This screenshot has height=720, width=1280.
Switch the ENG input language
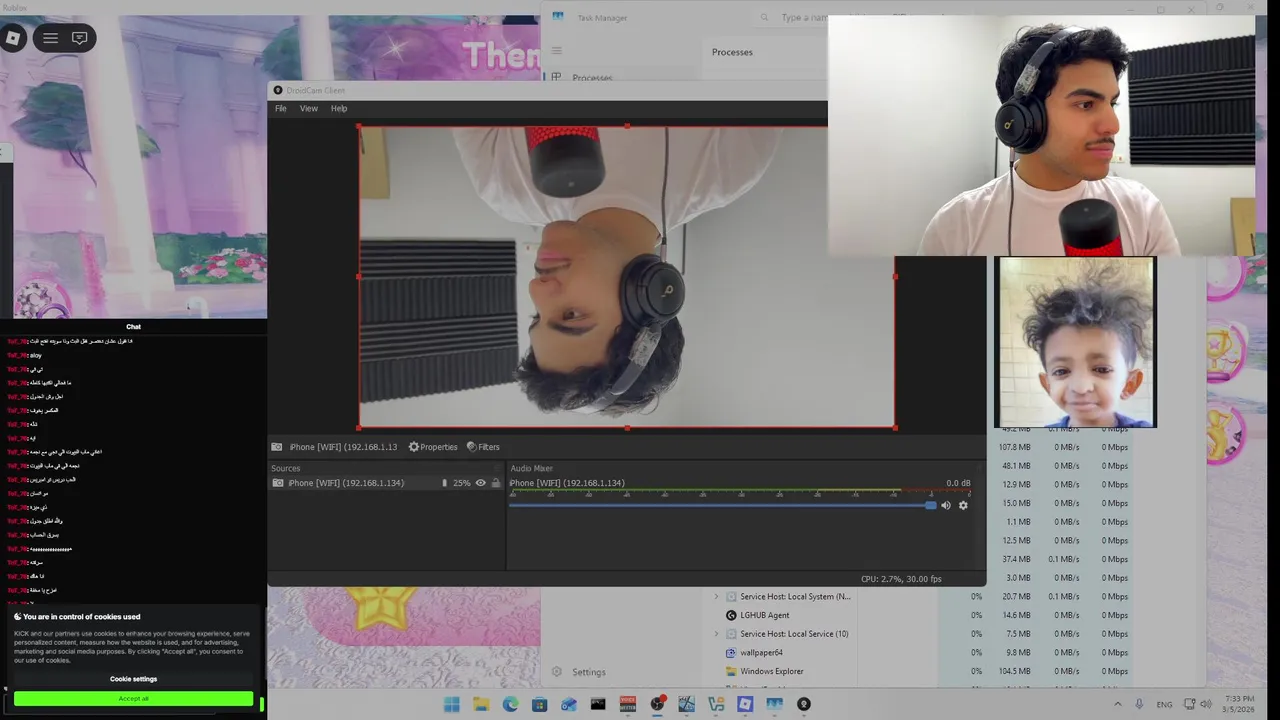coord(1165,704)
